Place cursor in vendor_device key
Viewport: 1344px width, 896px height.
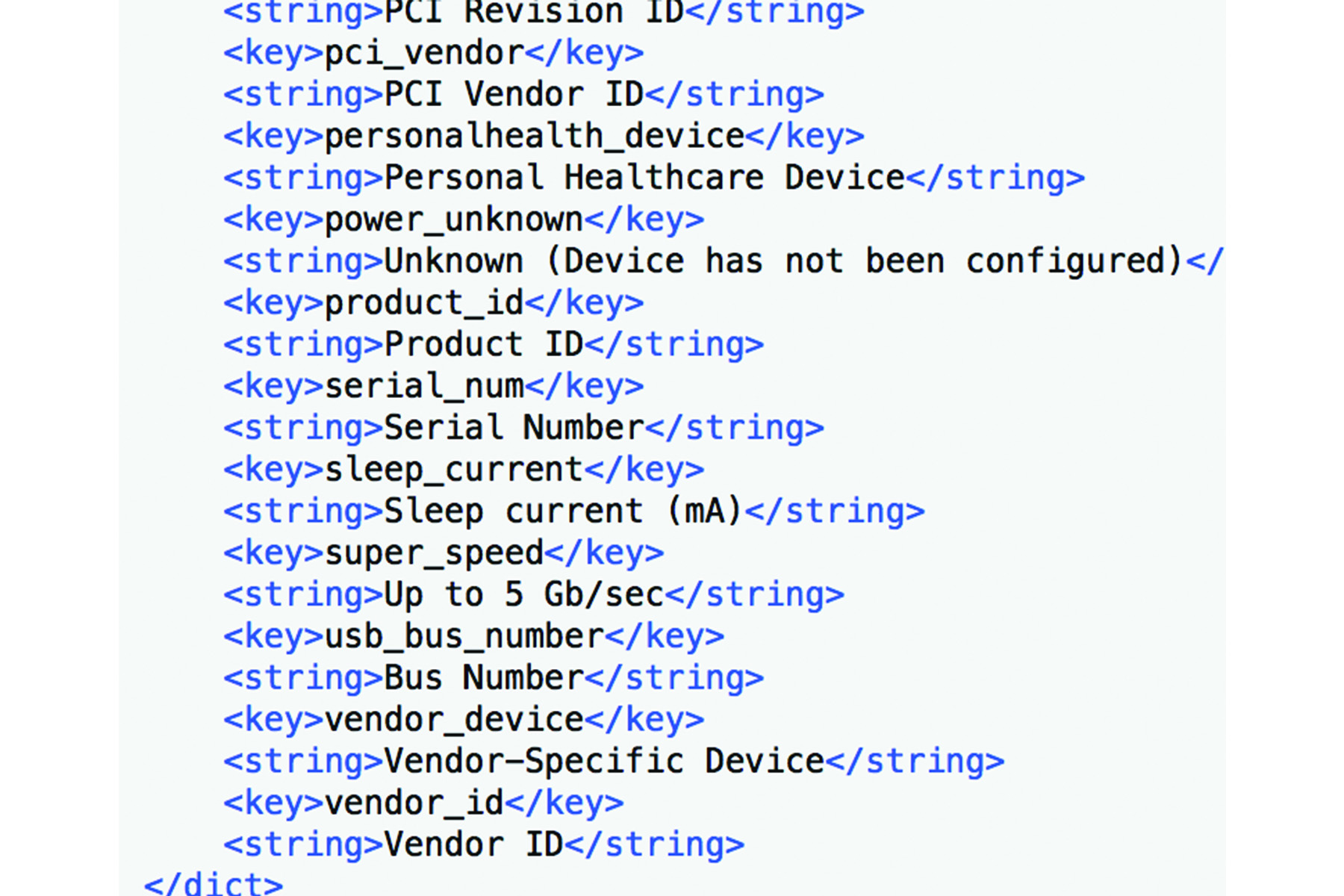click(453, 721)
